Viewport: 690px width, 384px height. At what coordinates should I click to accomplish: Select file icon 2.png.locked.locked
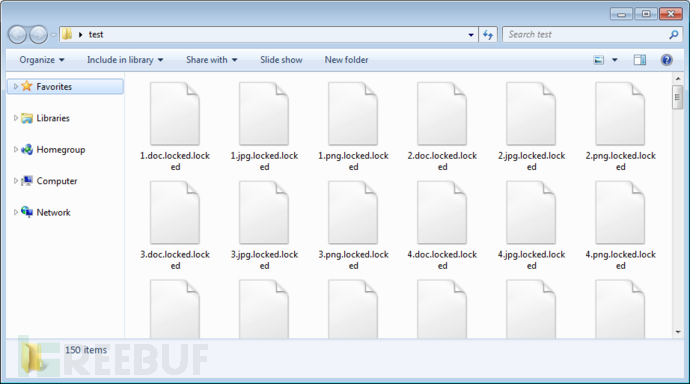(620, 114)
